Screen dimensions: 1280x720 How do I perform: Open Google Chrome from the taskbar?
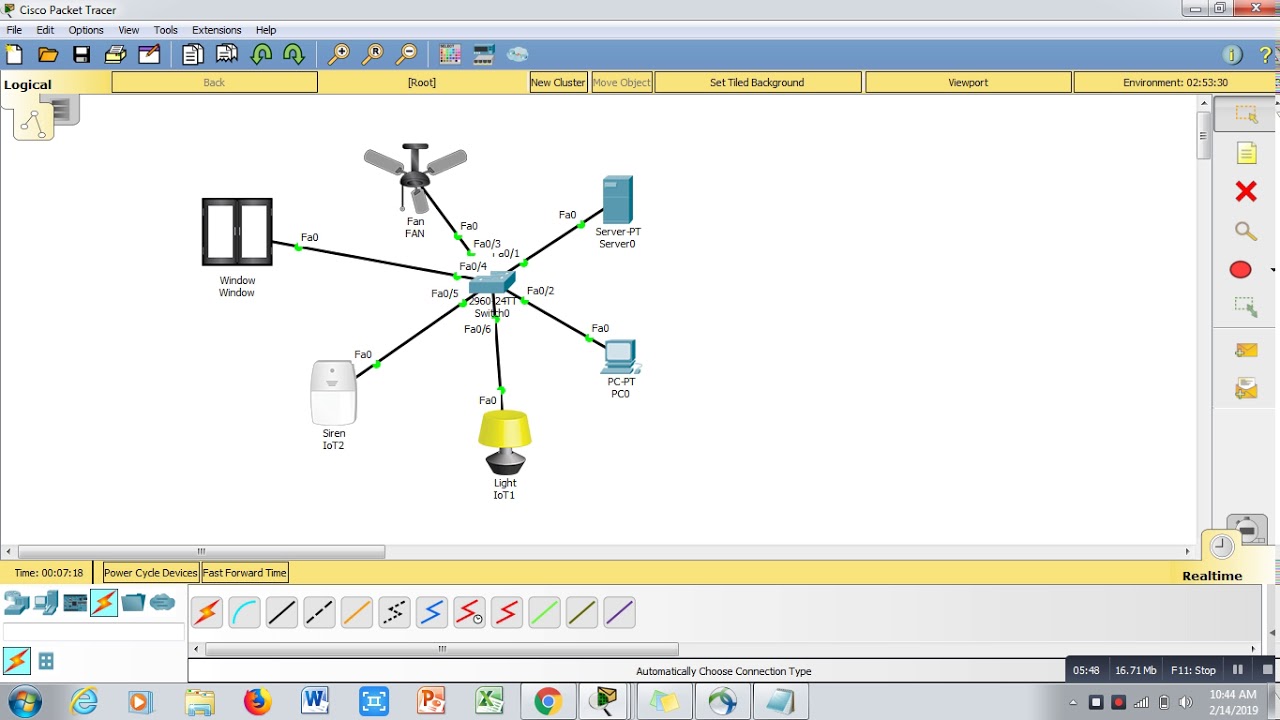click(x=547, y=702)
